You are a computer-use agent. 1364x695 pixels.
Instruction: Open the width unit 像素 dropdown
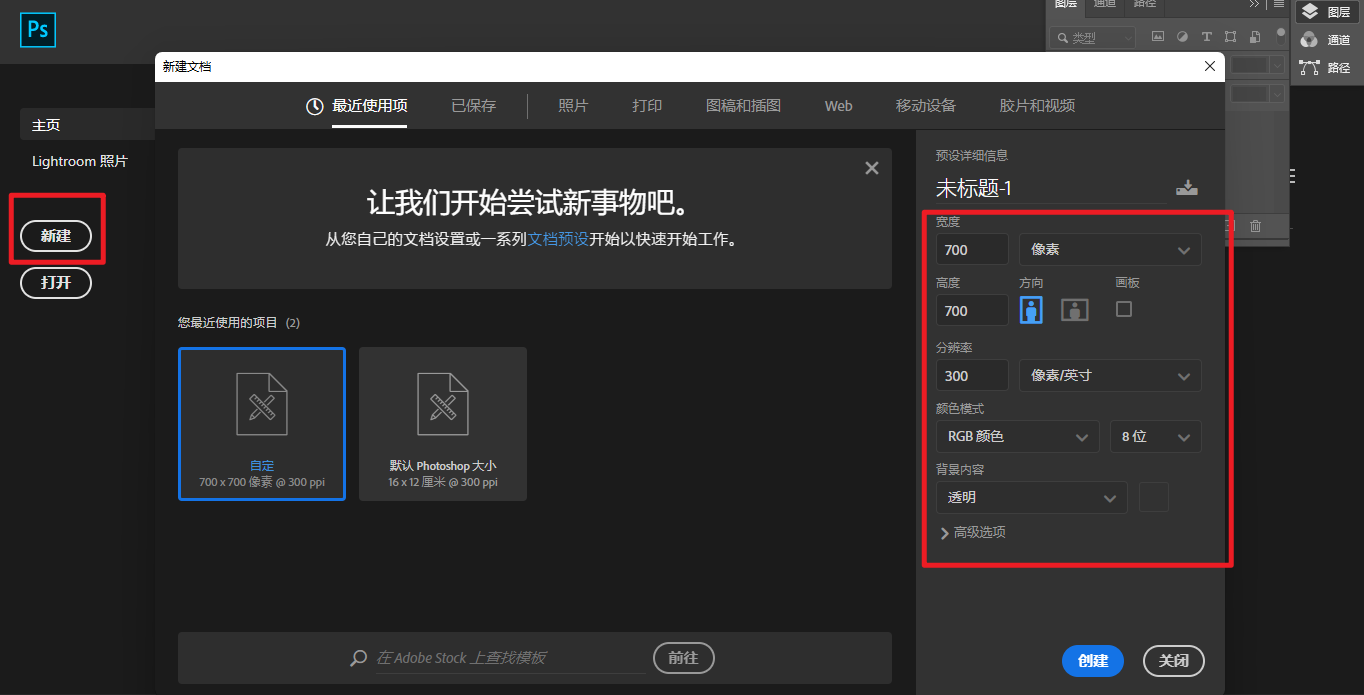pos(1110,250)
